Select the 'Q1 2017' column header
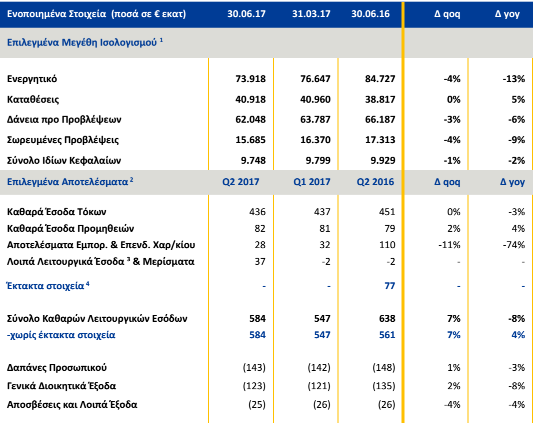The width and height of the screenshot is (534, 423). tap(312, 182)
